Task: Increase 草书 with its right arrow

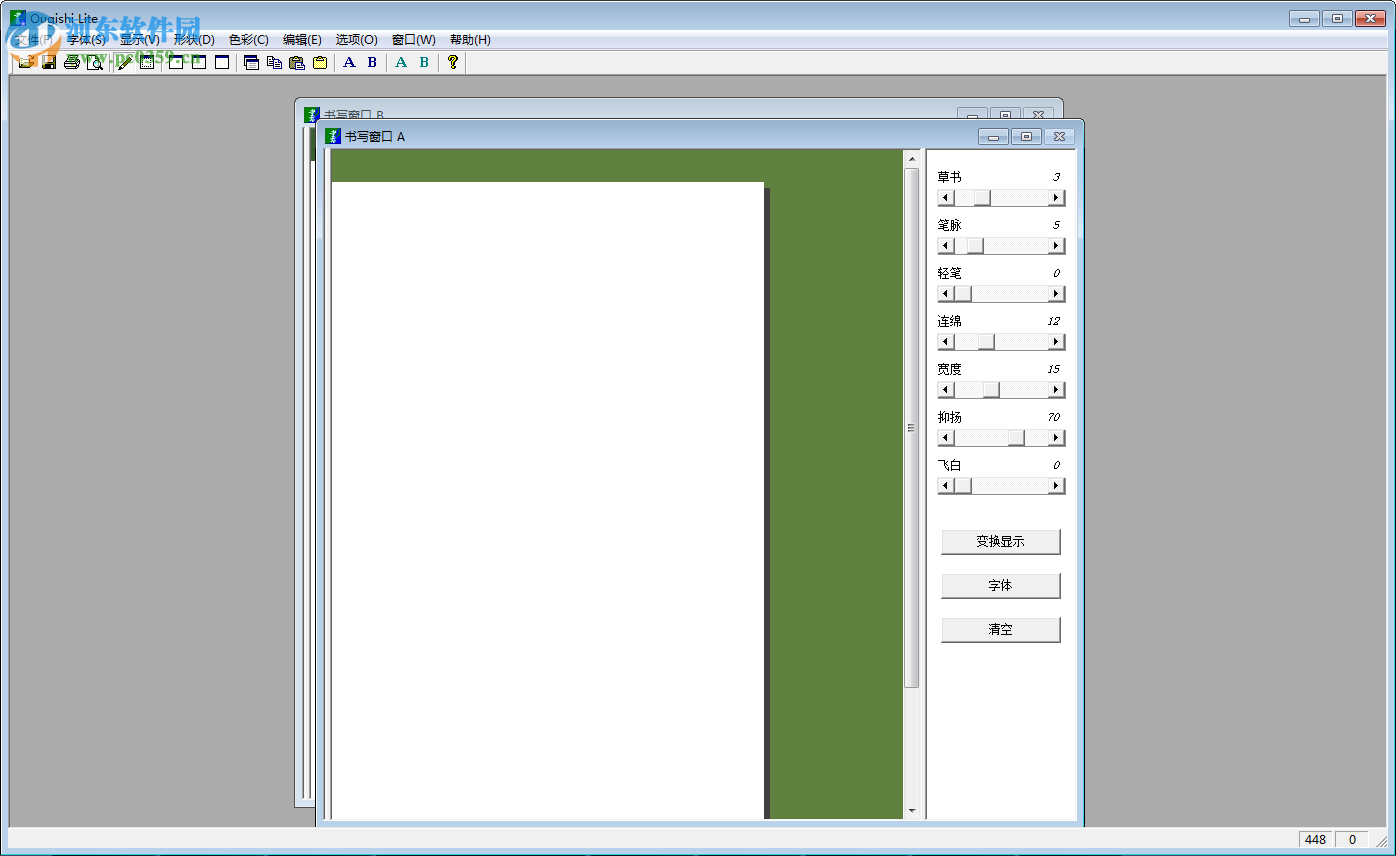Action: [x=1057, y=198]
